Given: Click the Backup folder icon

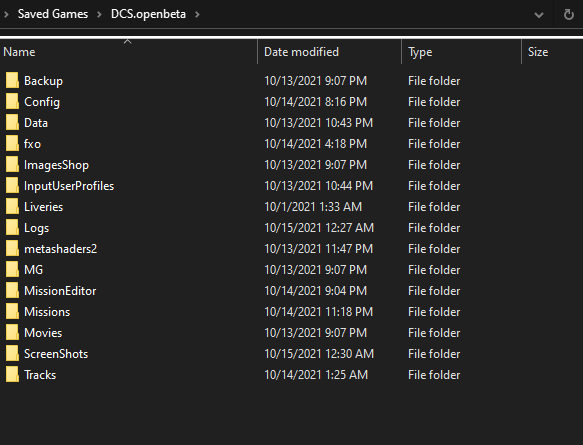Looking at the screenshot, I should click(x=12, y=80).
